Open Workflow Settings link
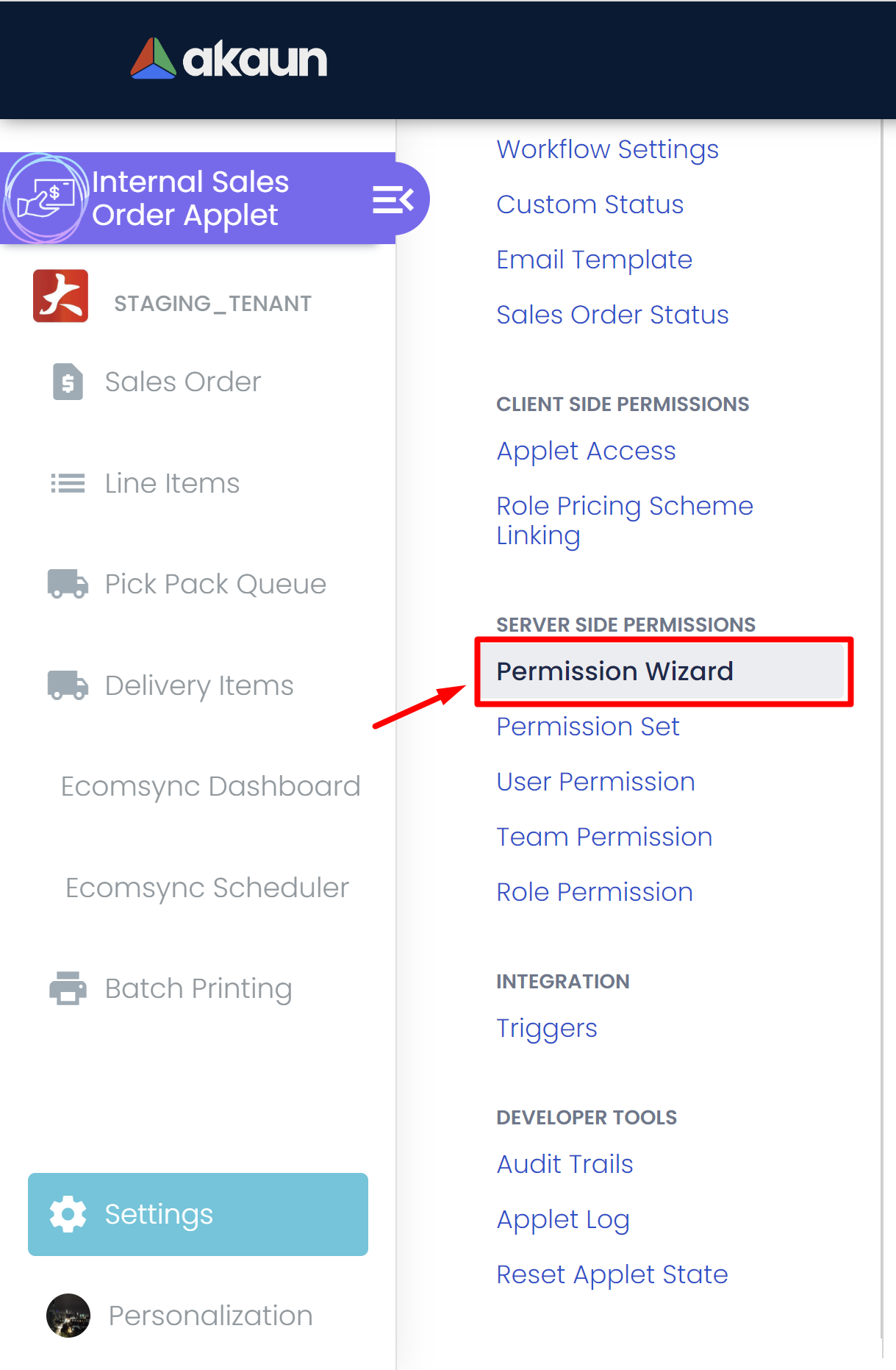 click(x=607, y=149)
